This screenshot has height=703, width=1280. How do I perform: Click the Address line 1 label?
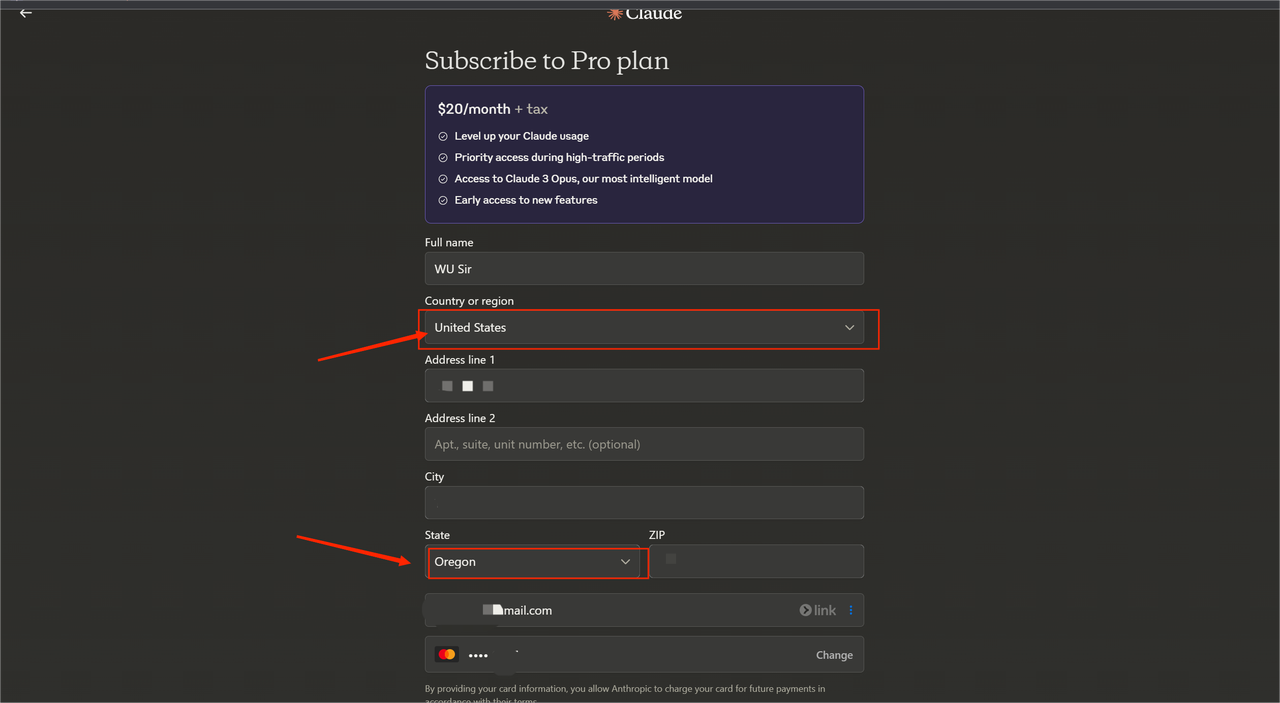(460, 359)
